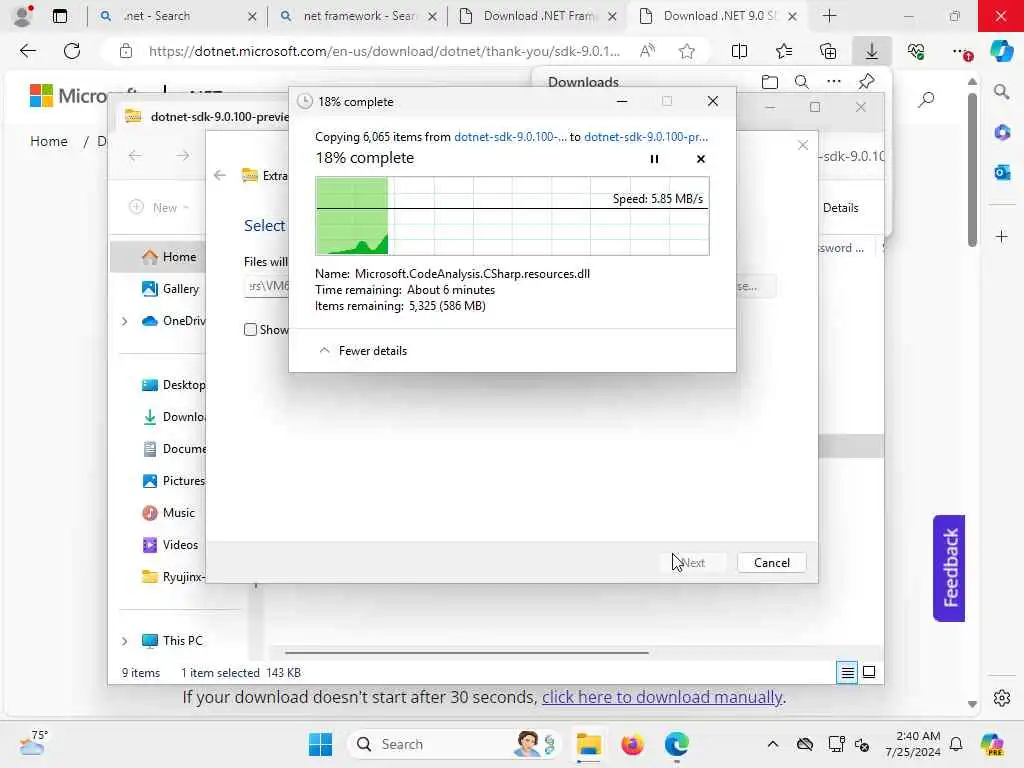Expand the OneDrive tree node
1024x768 pixels.
[x=125, y=321]
